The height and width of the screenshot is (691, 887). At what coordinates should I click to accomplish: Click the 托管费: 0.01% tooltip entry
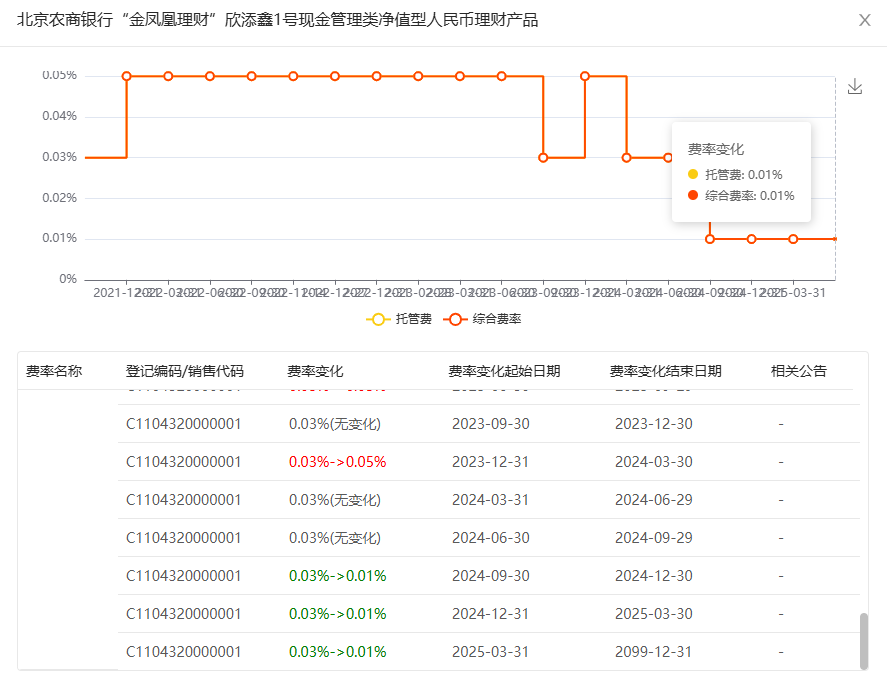(x=735, y=175)
